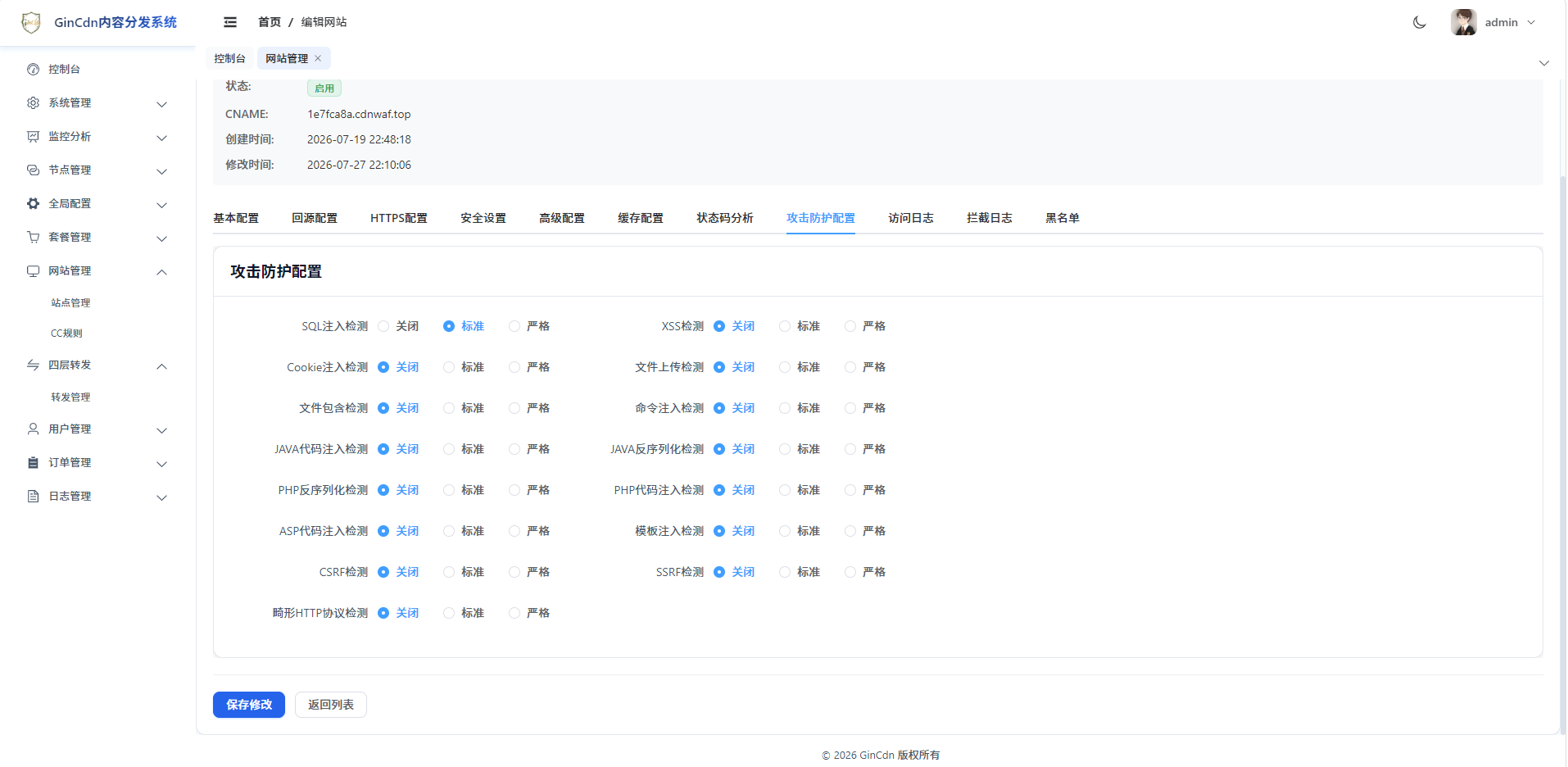Click the 套餐管理 shopping cart icon
Viewport: 1568px width, 767px height.
tap(33, 238)
